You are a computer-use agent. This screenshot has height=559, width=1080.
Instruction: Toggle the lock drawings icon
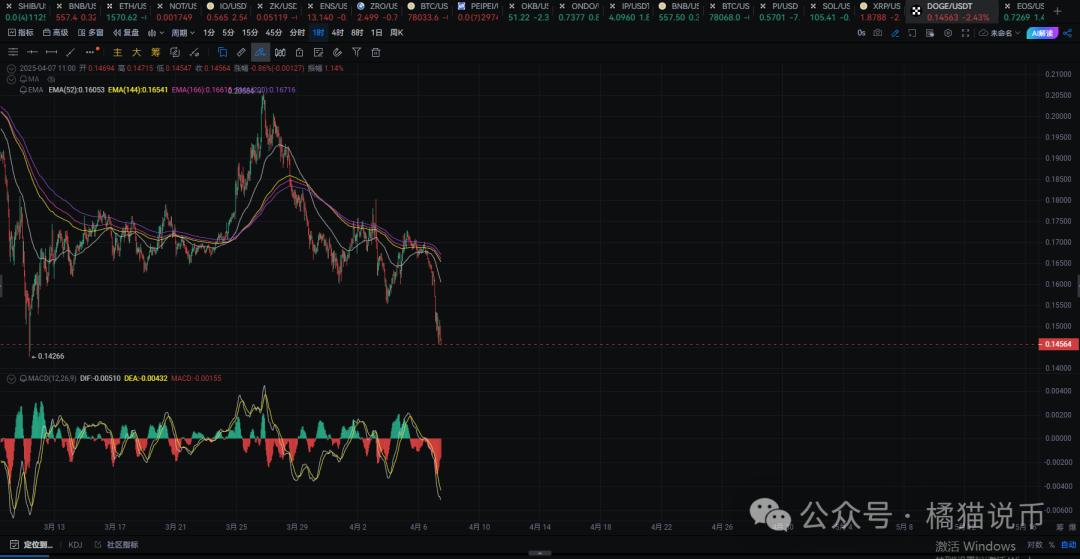299,52
